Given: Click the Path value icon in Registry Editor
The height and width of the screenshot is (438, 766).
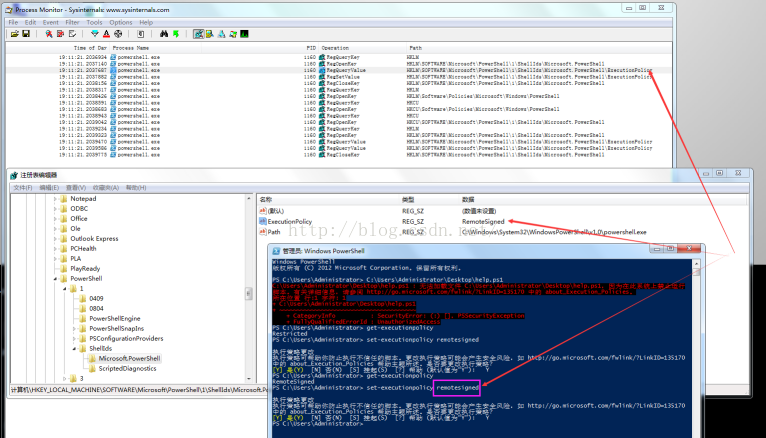Looking at the screenshot, I should 263,232.
